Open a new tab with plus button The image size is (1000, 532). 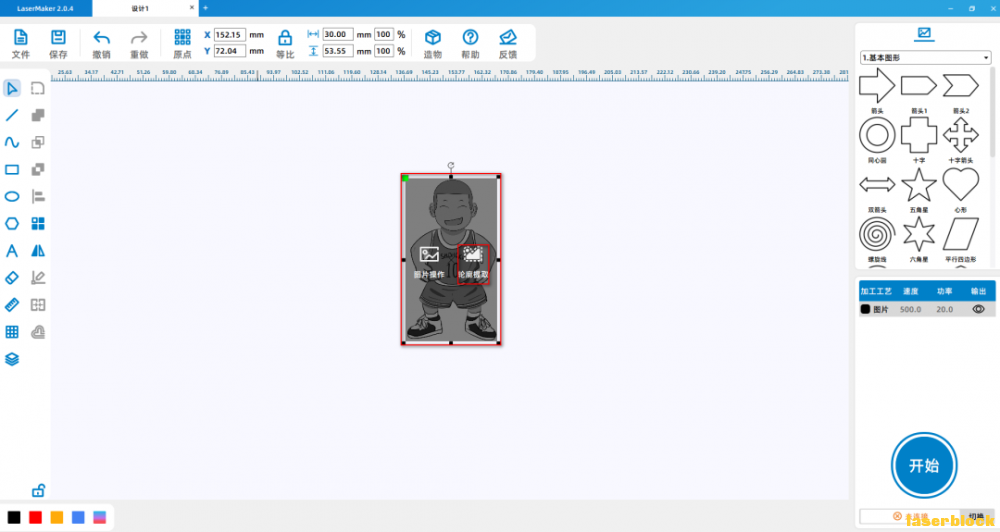[x=205, y=8]
